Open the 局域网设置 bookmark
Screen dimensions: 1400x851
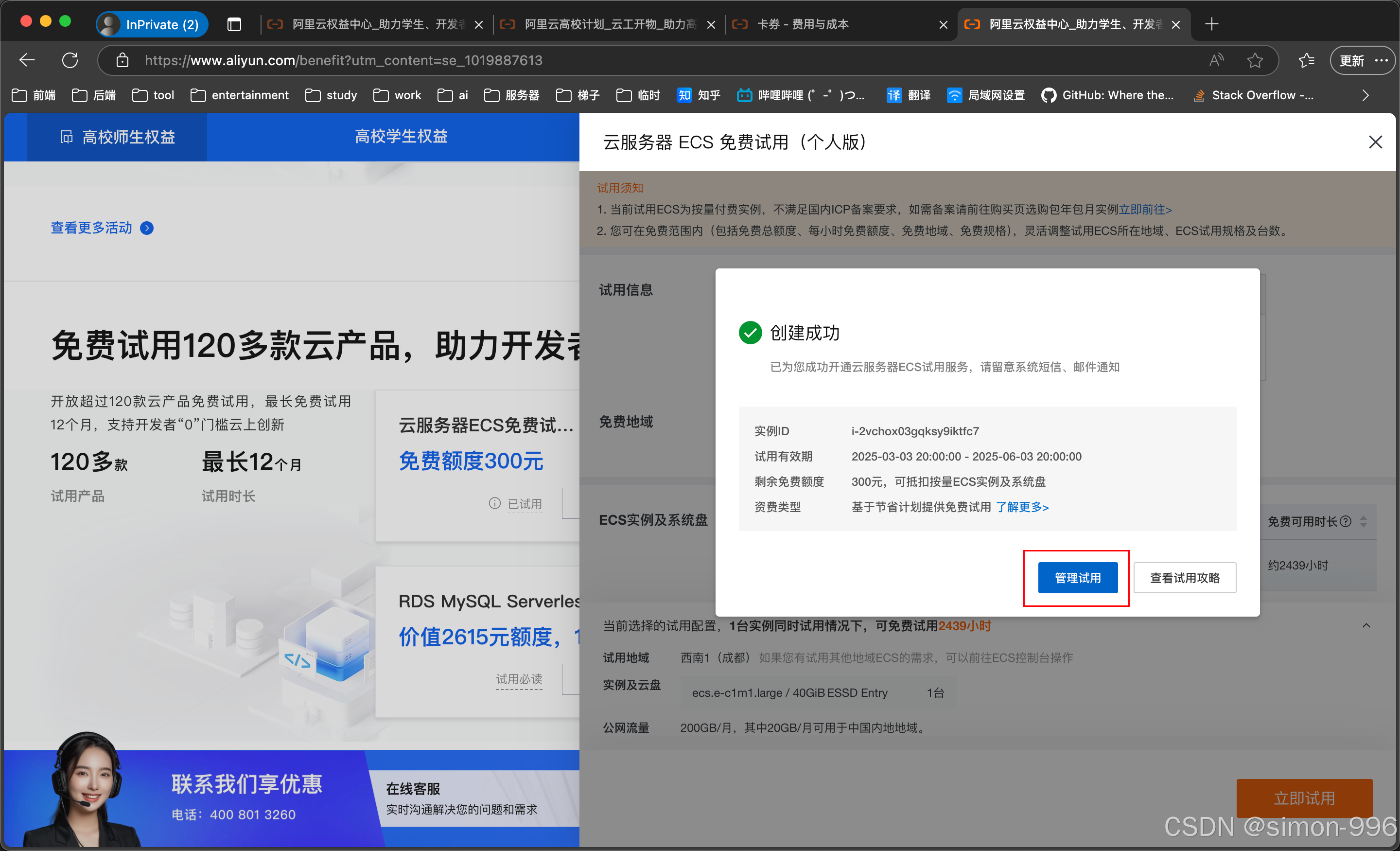tap(986, 95)
